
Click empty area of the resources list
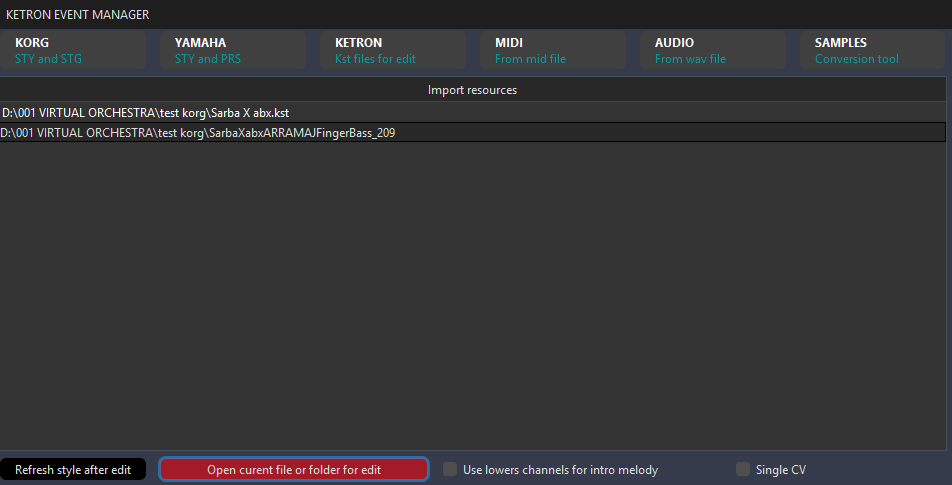pyautogui.click(x=472, y=300)
